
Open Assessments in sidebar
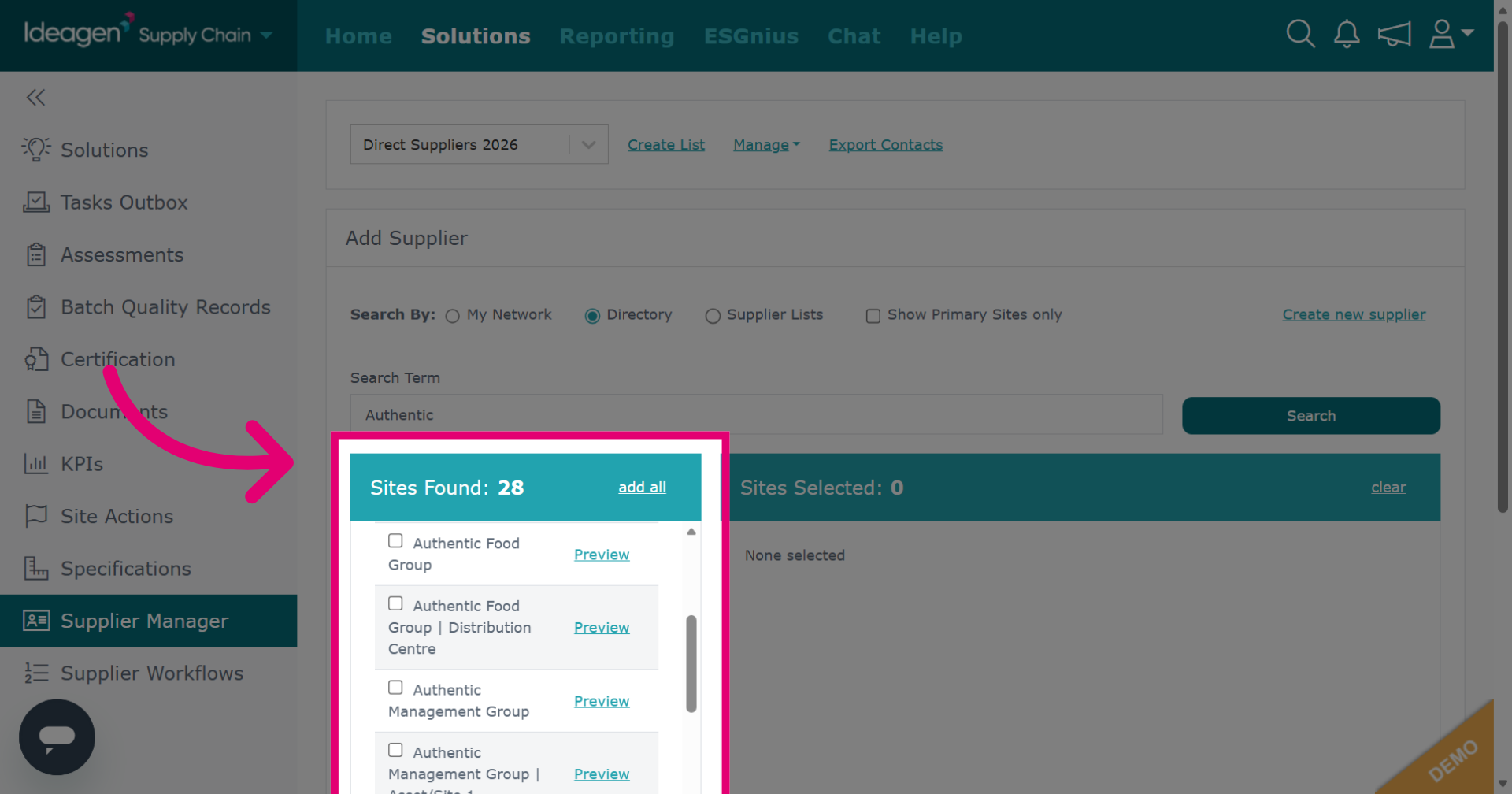[x=122, y=254]
